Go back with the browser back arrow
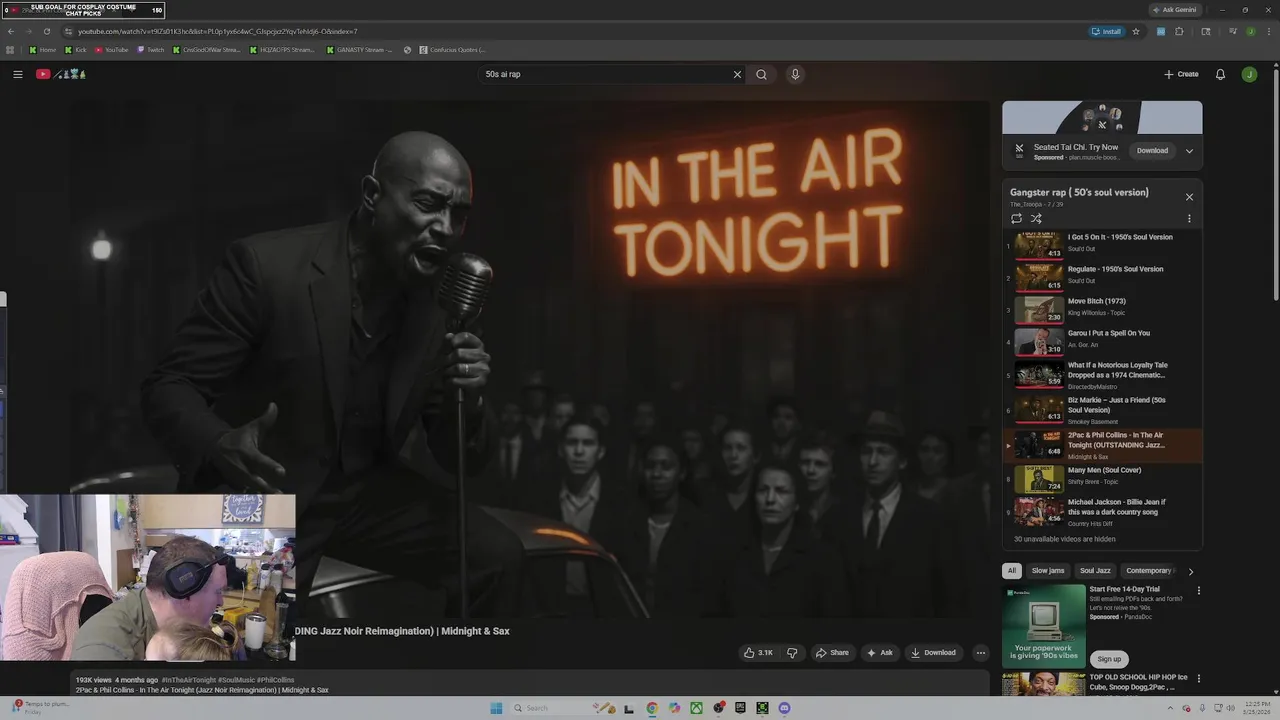The image size is (1280, 720). [x=11, y=31]
